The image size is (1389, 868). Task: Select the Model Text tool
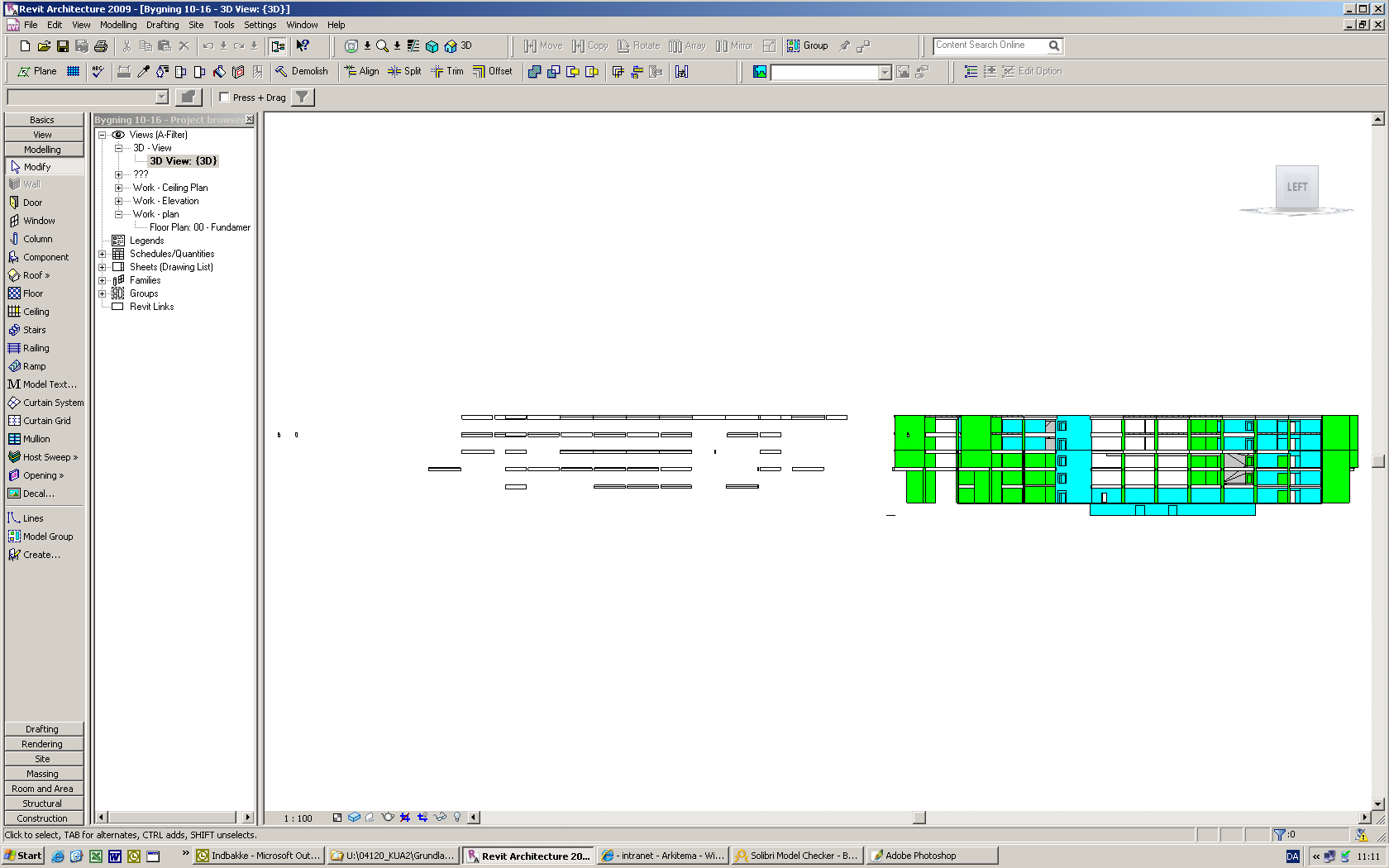(x=43, y=384)
